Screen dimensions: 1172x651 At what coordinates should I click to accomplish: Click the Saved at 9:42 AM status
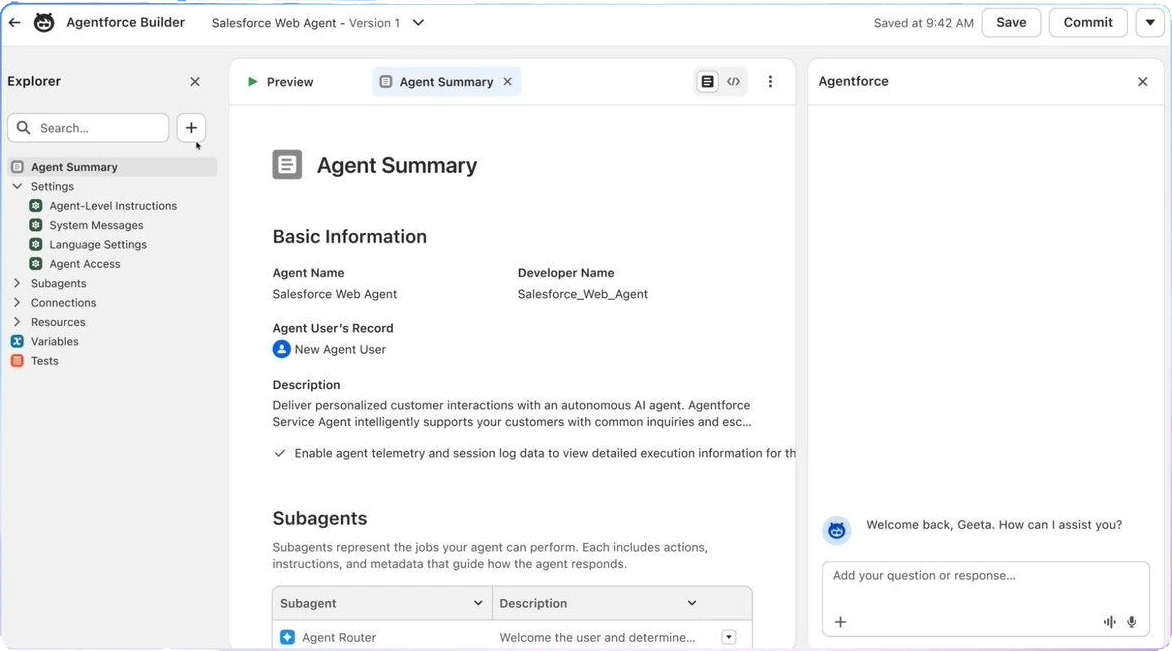(x=923, y=23)
